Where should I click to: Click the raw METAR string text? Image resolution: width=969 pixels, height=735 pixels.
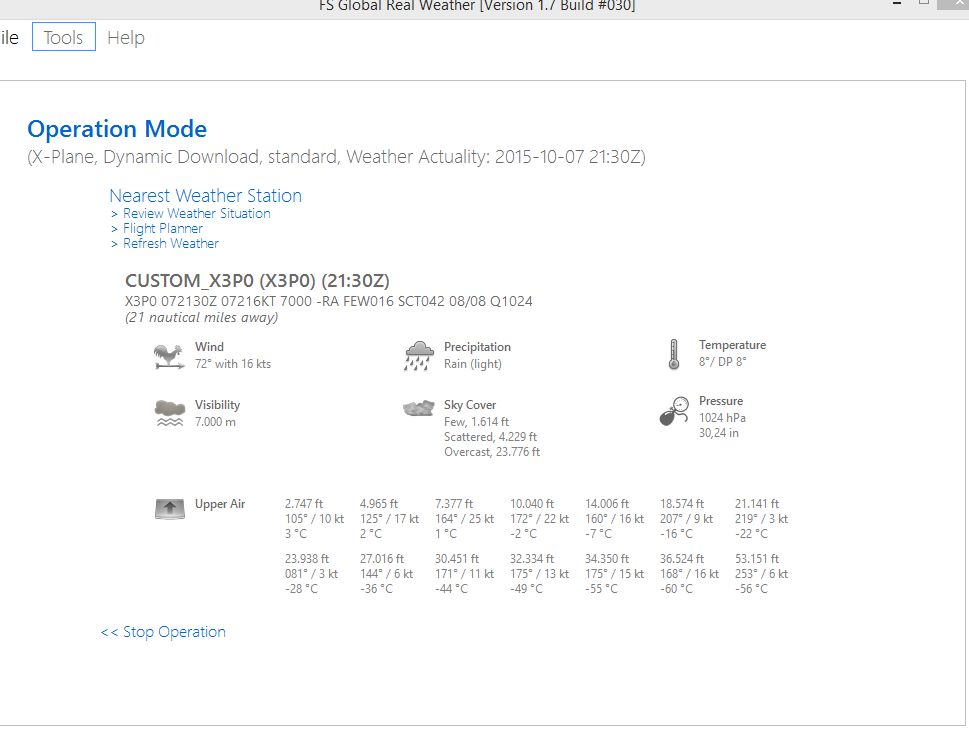[x=328, y=301]
